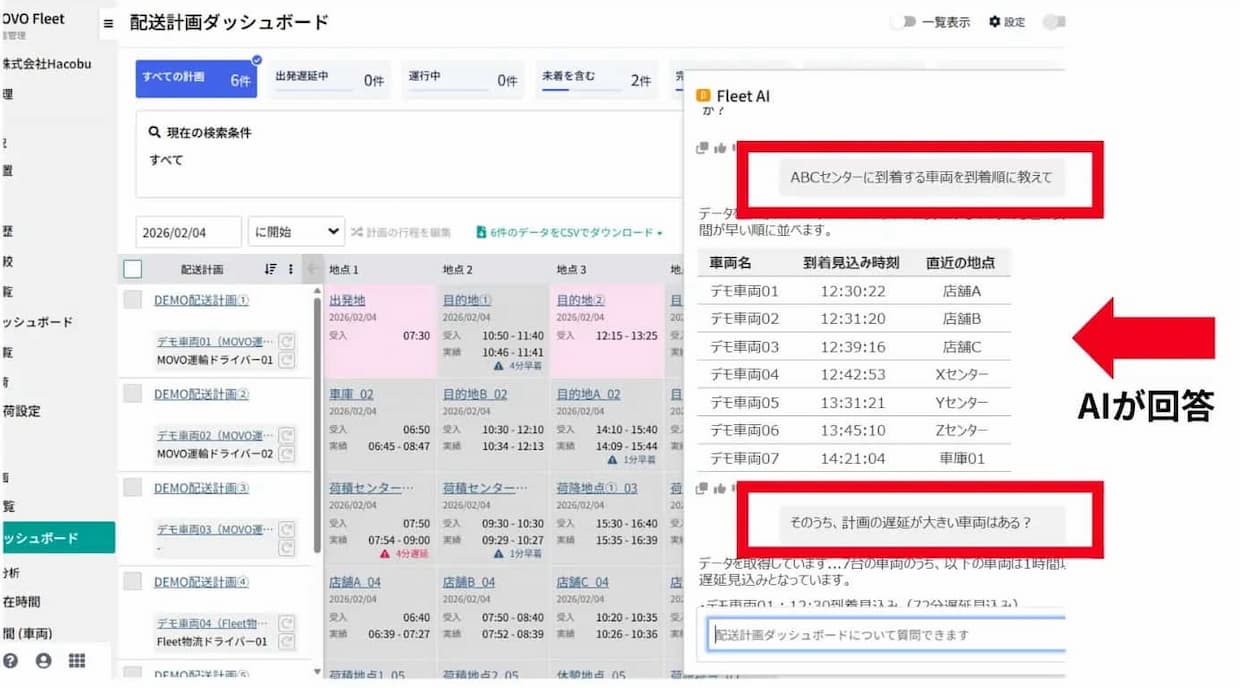Open the user account icon
The width and height of the screenshot is (1240, 688).
pyautogui.click(x=43, y=661)
